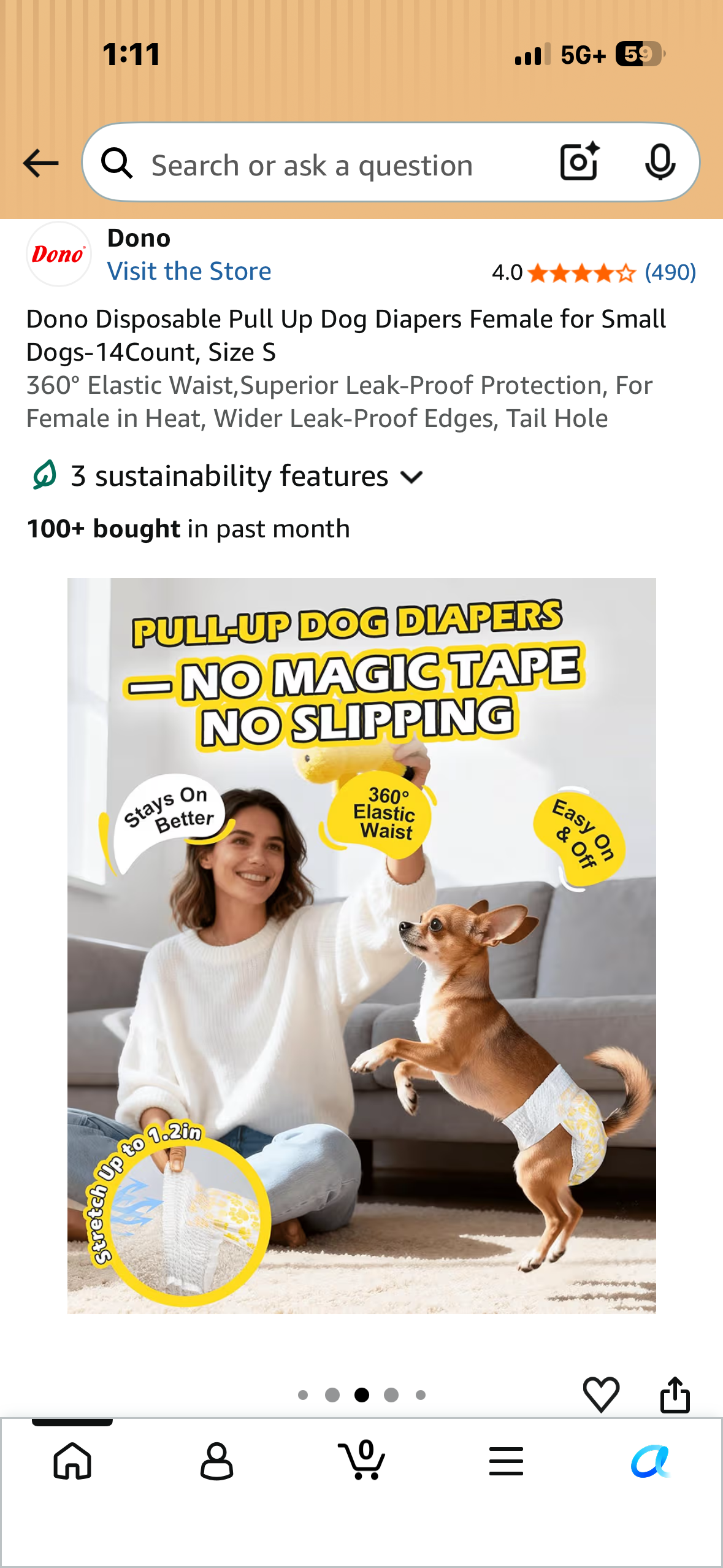Share this product listing
Screen dimensions: 723x1568
point(675,1394)
